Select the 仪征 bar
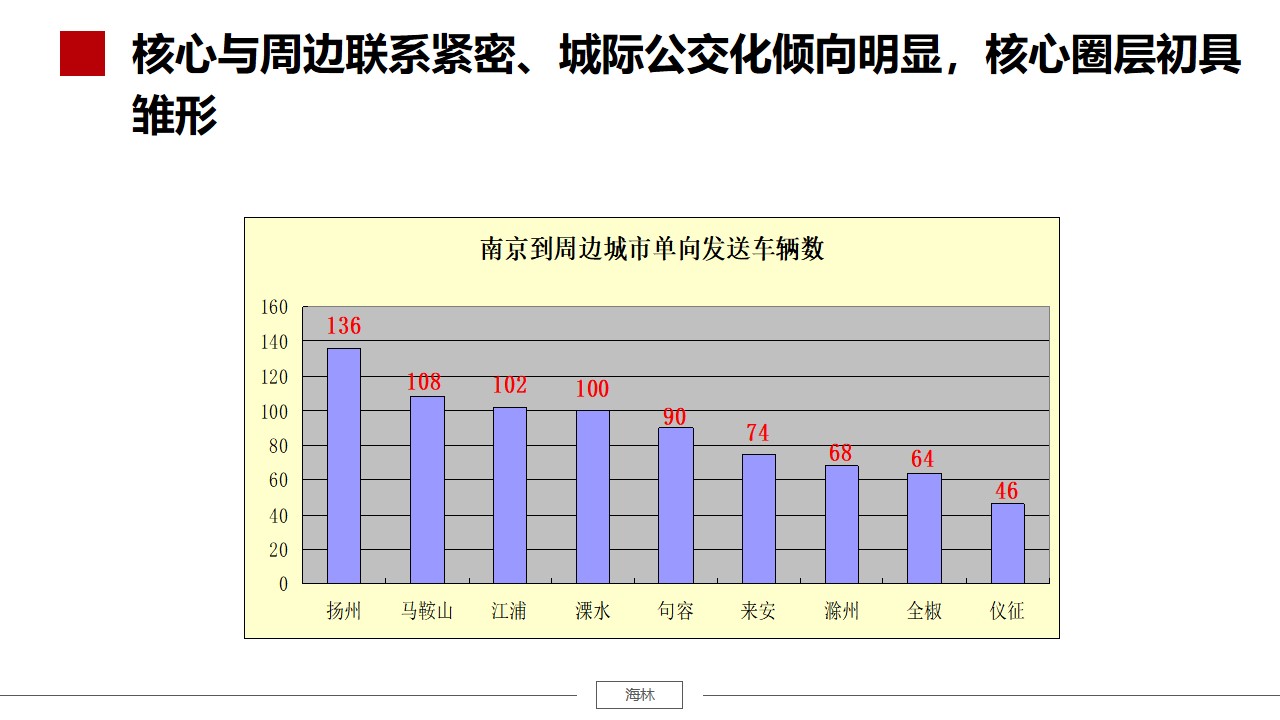Screen dimensions: 1280x720 coord(1007,543)
